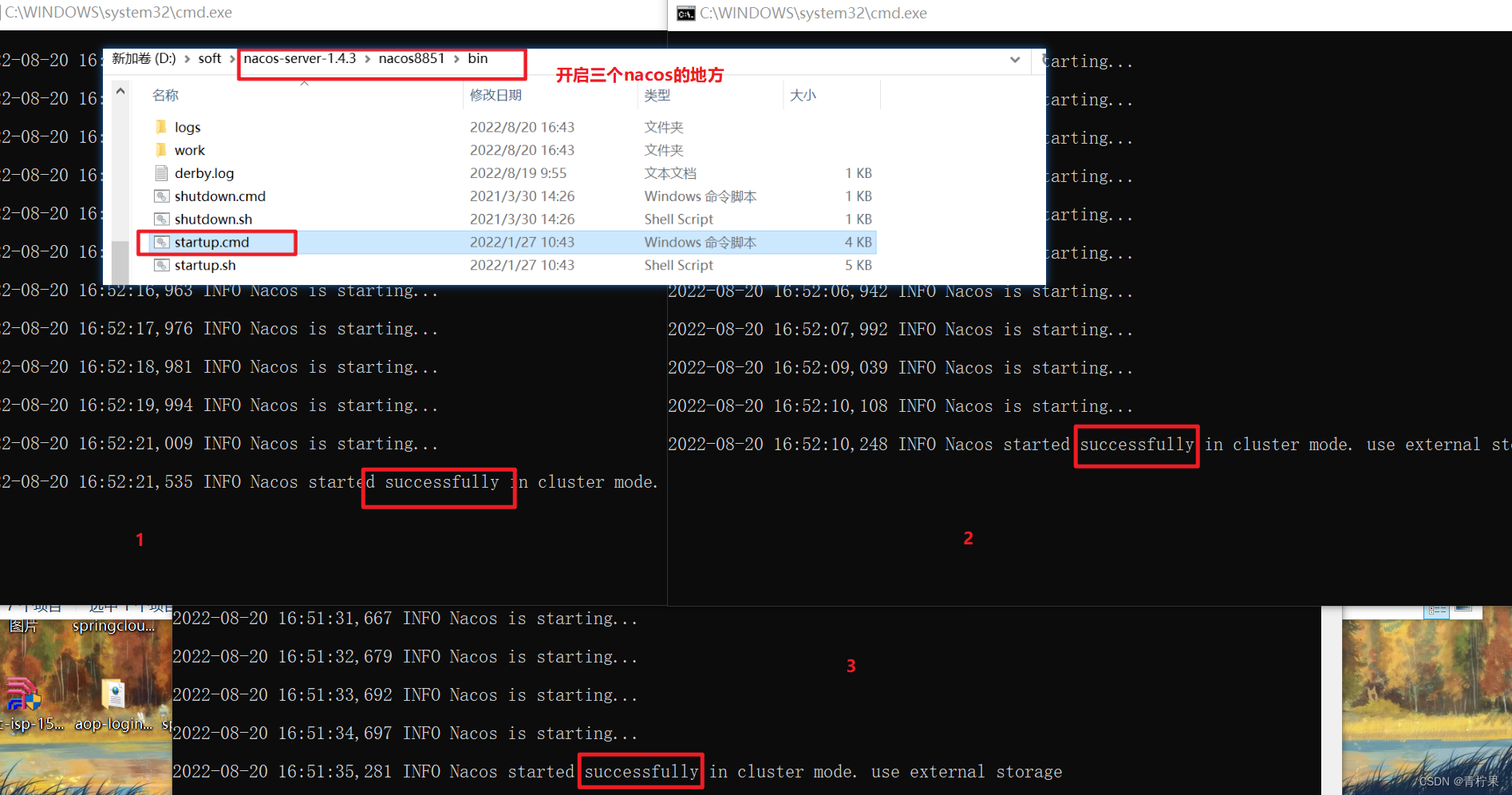This screenshot has height=795, width=1512.
Task: Select the startup.cmd script
Action: pyautogui.click(x=212, y=242)
